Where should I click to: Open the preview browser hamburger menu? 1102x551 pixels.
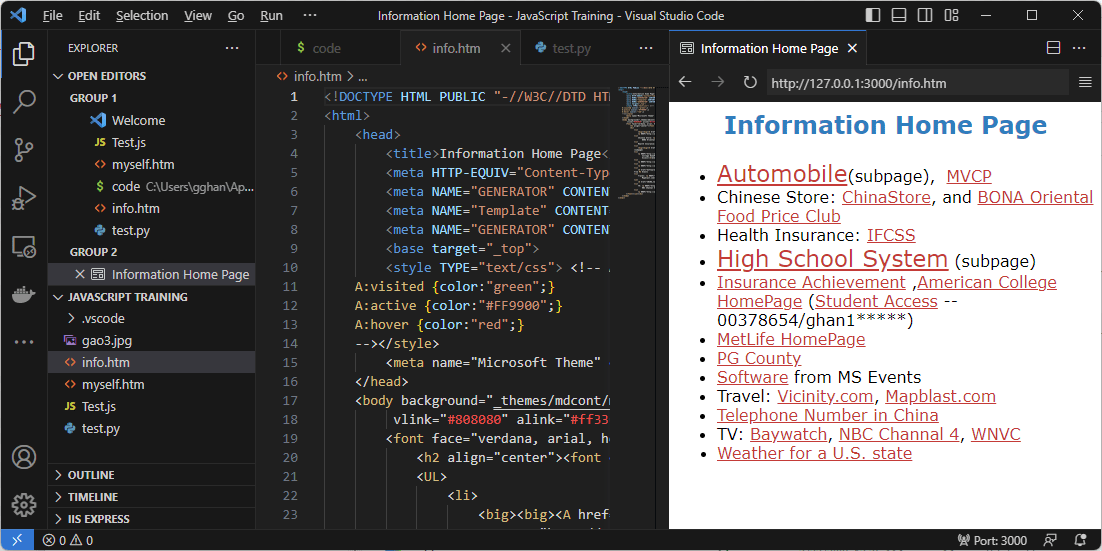[x=1084, y=83]
